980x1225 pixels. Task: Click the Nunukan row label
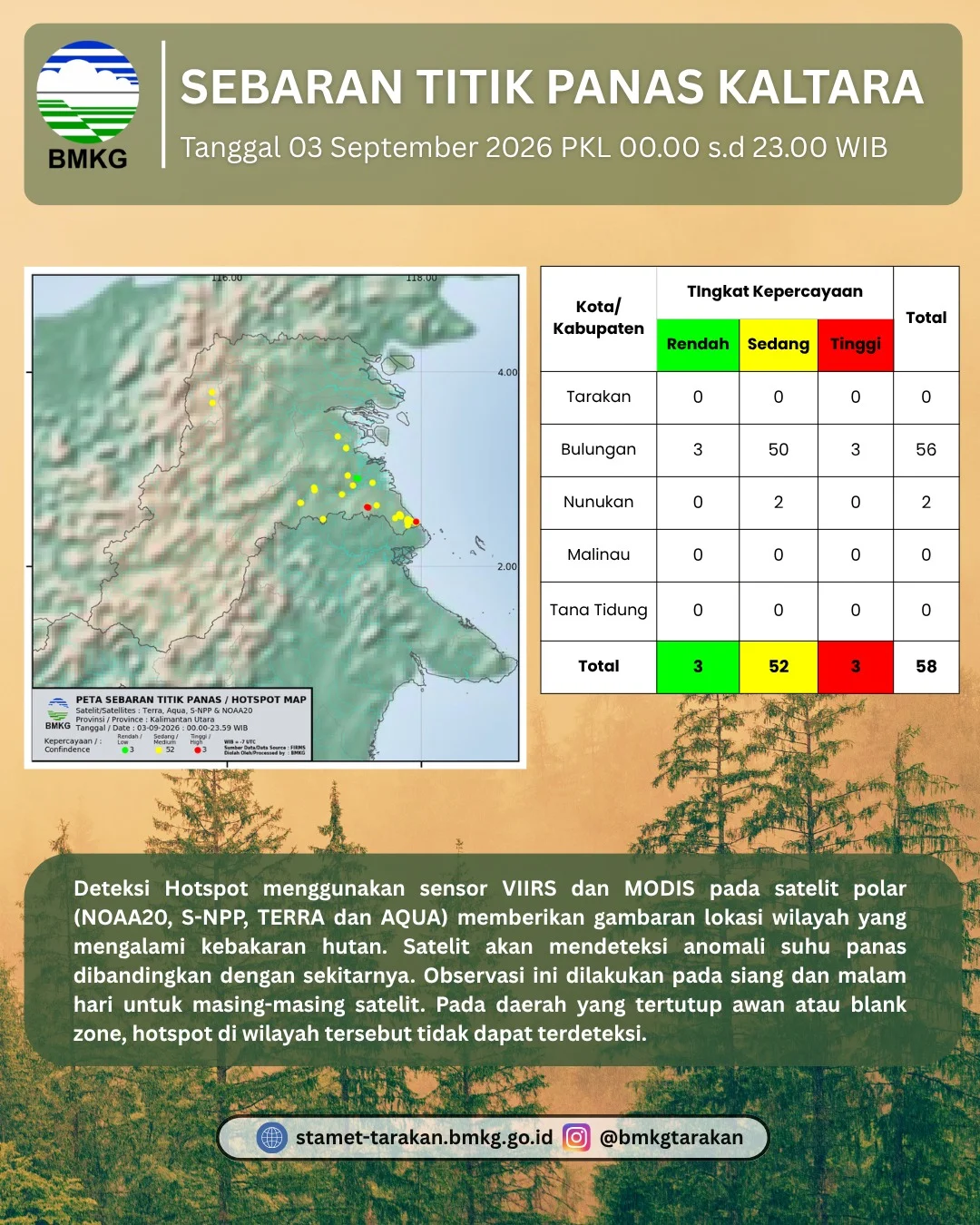598,502
